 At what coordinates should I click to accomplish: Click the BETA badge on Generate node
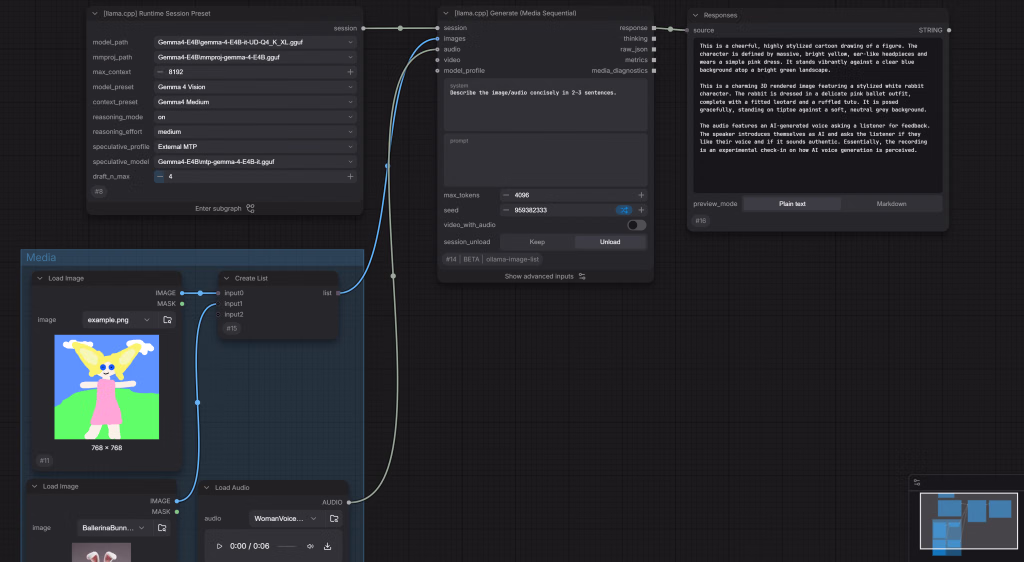(x=471, y=260)
